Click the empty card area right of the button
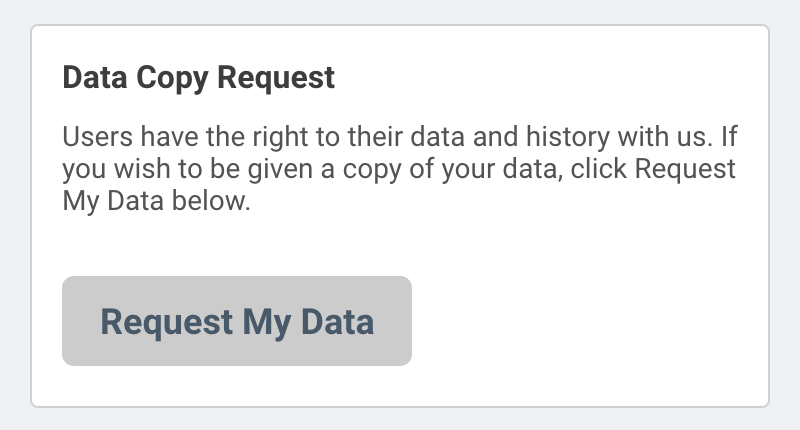The height and width of the screenshot is (430, 800). click(590, 322)
